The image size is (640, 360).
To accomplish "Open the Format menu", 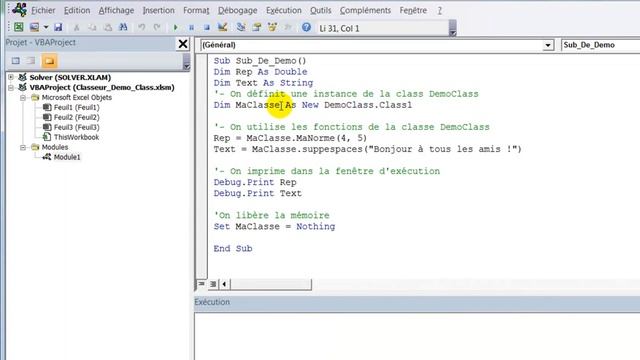I will [196, 10].
